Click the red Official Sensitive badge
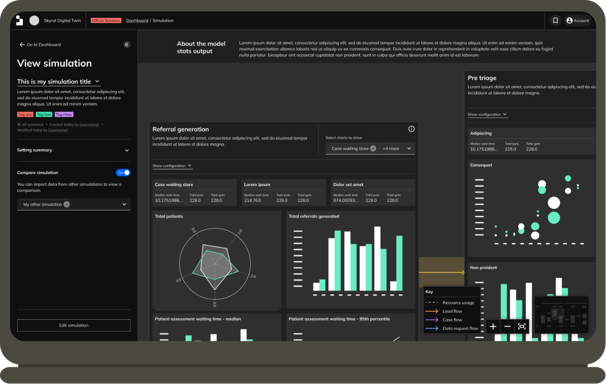This screenshot has height=384, width=606. point(106,20)
